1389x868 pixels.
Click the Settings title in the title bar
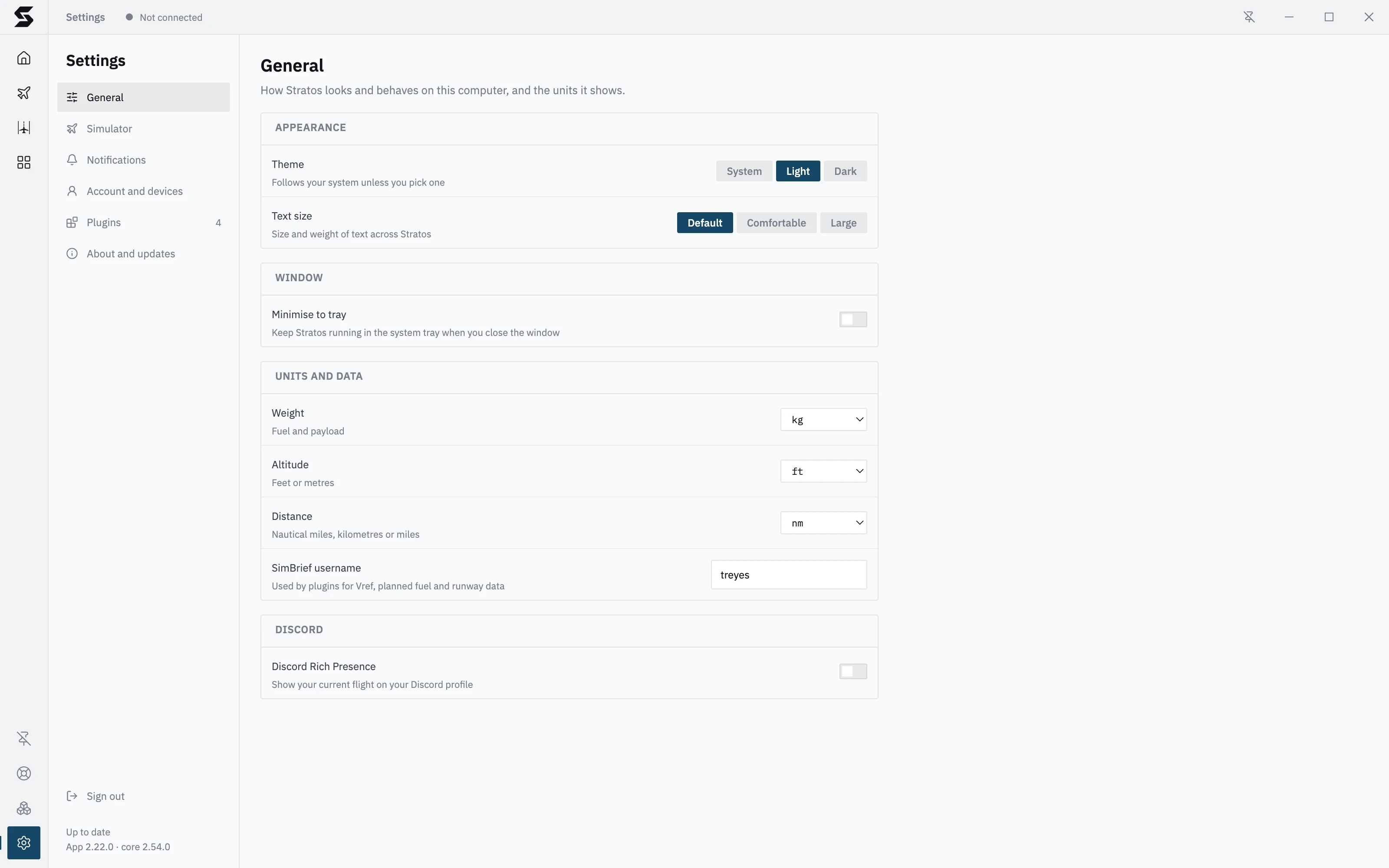[86, 17]
